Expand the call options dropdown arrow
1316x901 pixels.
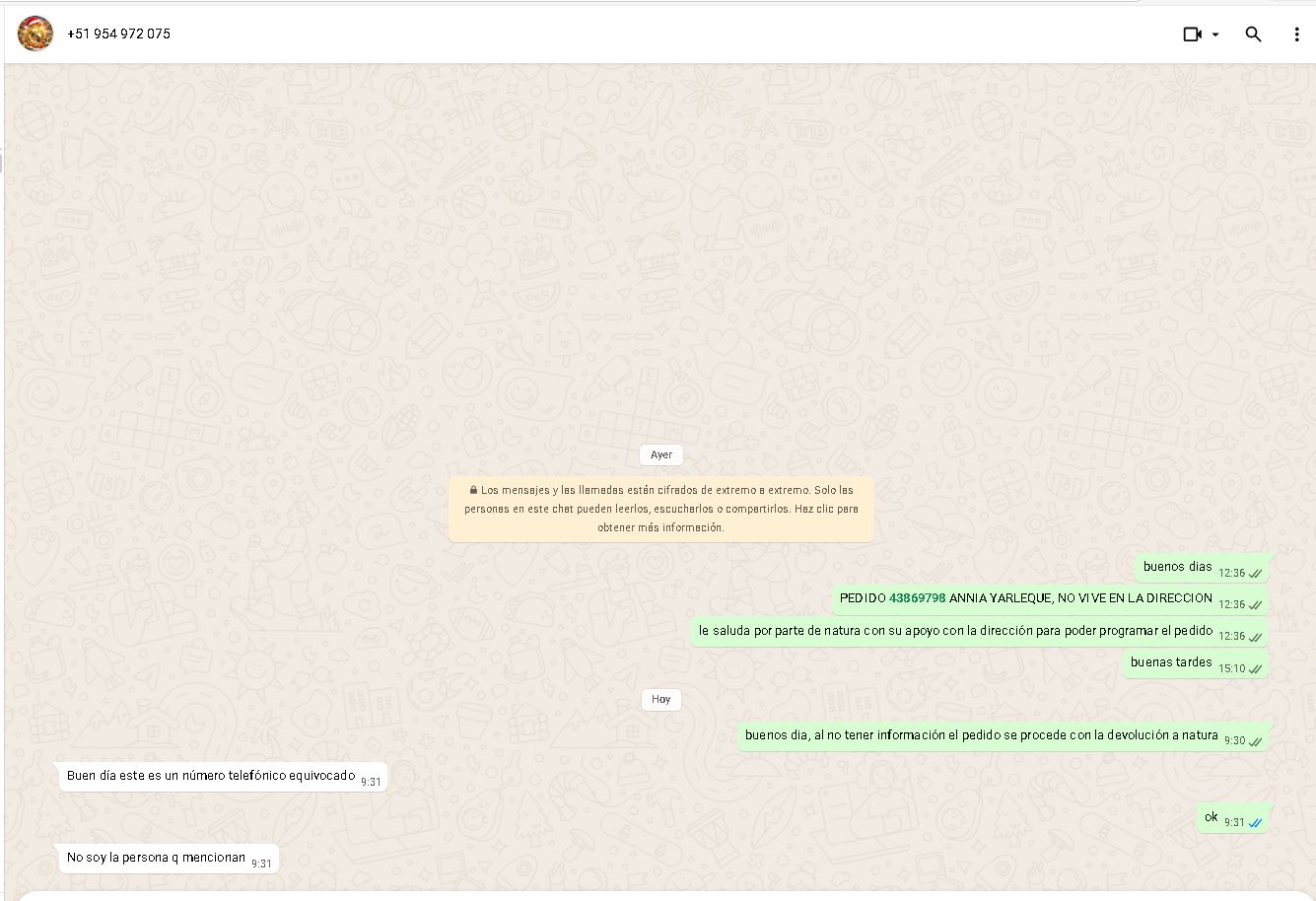[x=1215, y=35]
